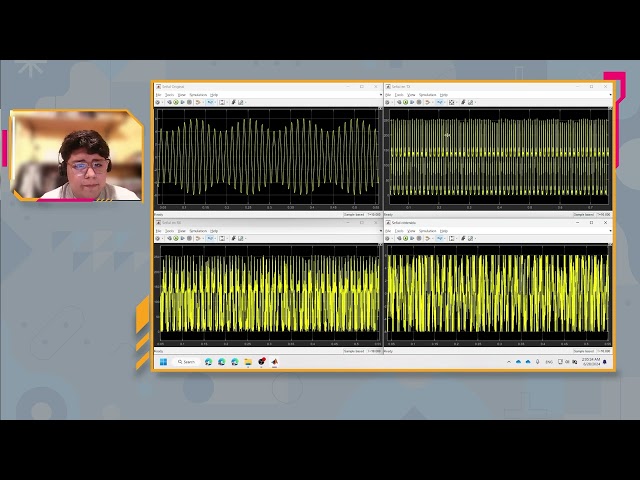Toggle Cursor Measurements in Señal en RX scope
The width and height of the screenshot is (640, 480).
pos(240,238)
